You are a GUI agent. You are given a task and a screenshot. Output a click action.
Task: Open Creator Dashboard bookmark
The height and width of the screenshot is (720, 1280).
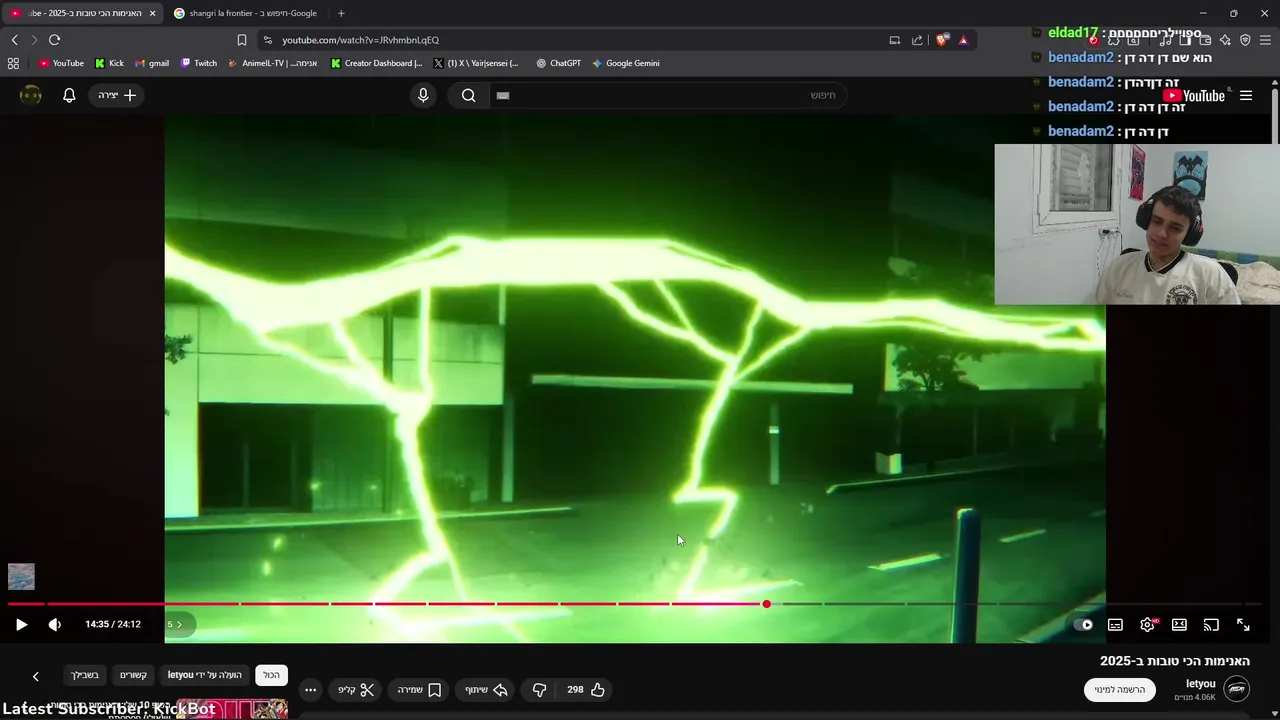376,63
